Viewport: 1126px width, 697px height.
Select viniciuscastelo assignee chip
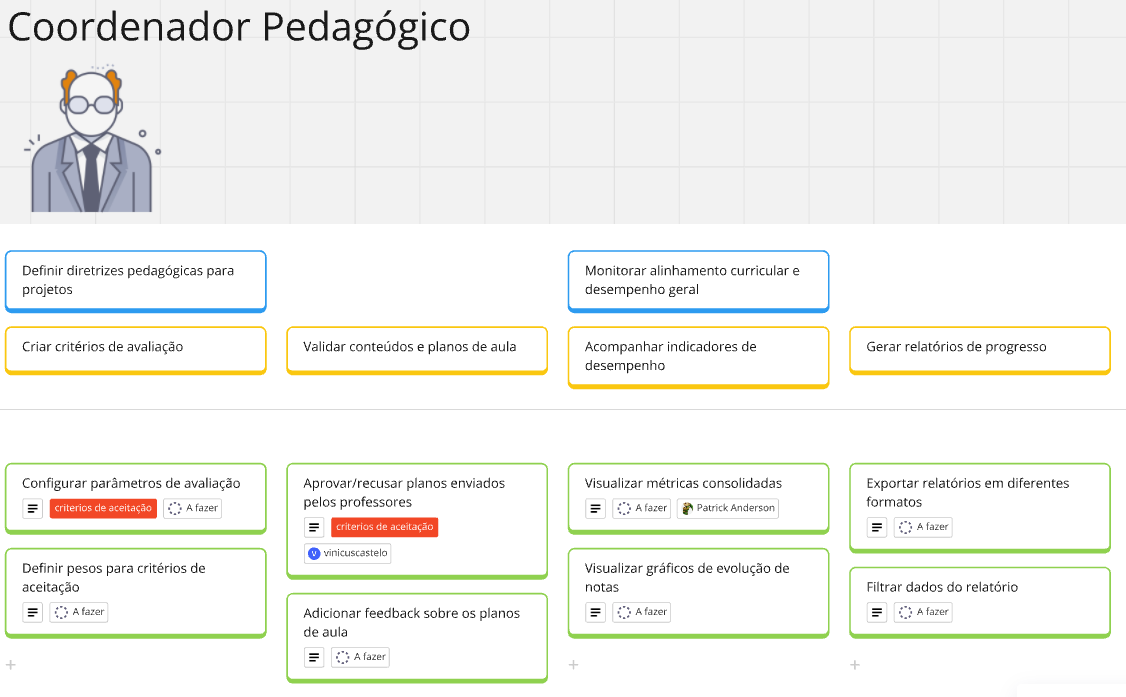tap(348, 553)
